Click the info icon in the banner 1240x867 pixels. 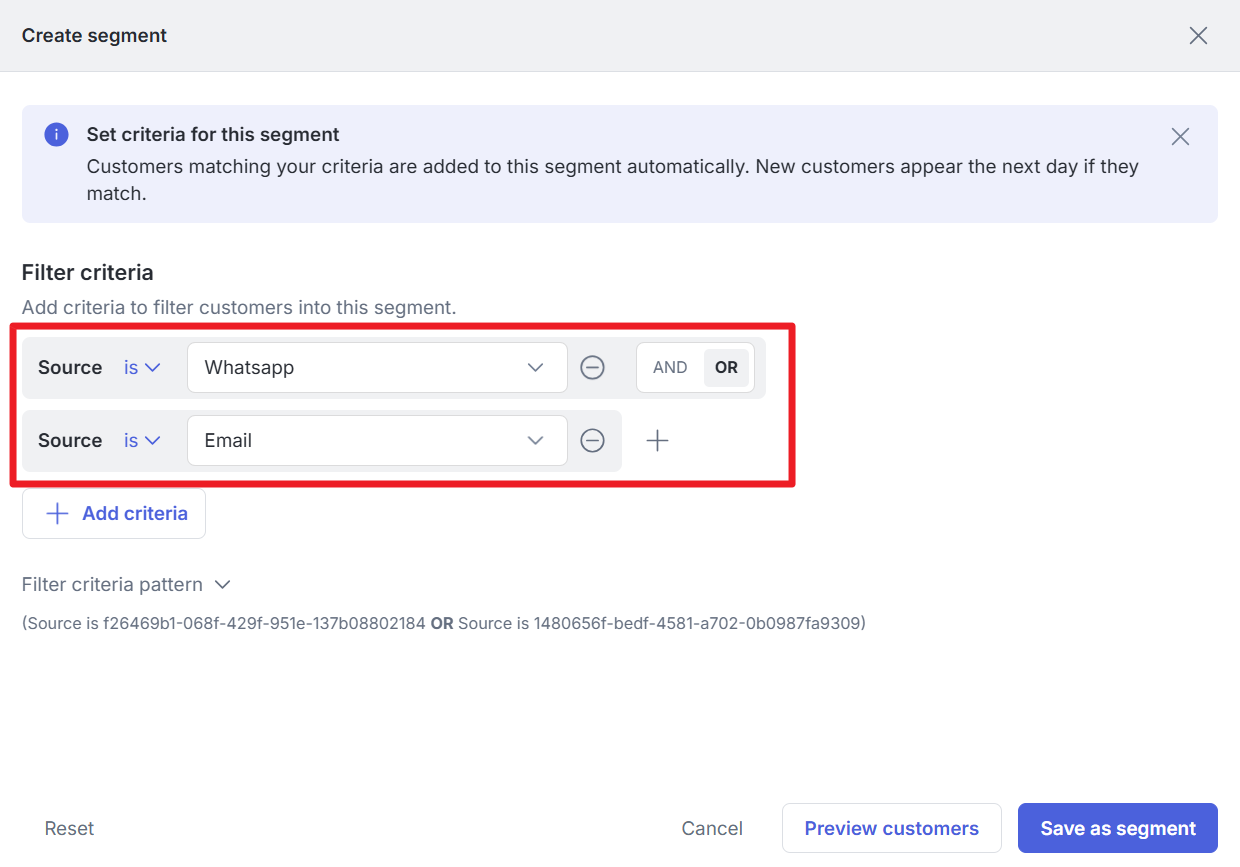click(x=56, y=134)
